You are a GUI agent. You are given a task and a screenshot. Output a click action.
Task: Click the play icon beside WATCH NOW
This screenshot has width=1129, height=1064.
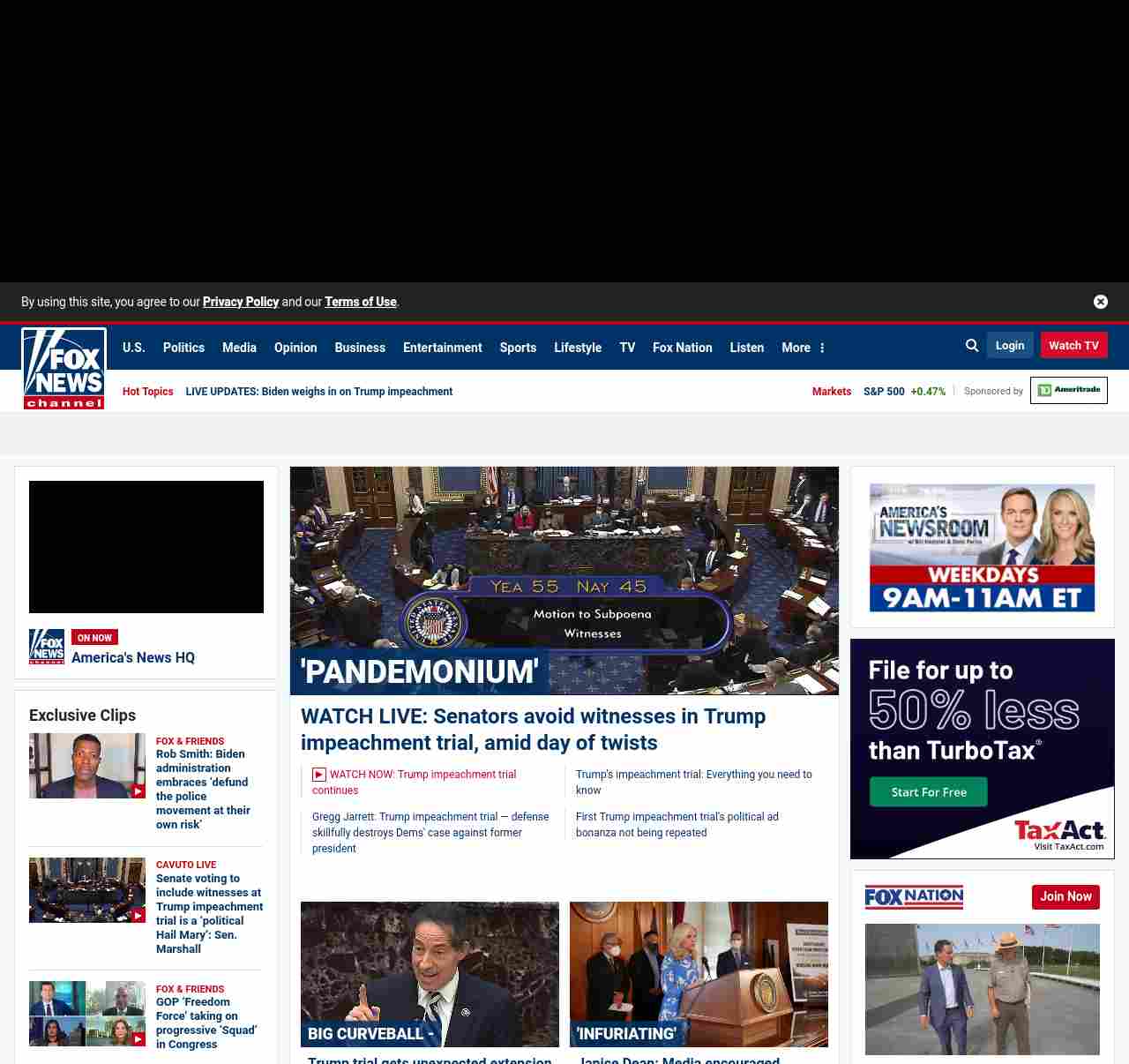point(319,775)
